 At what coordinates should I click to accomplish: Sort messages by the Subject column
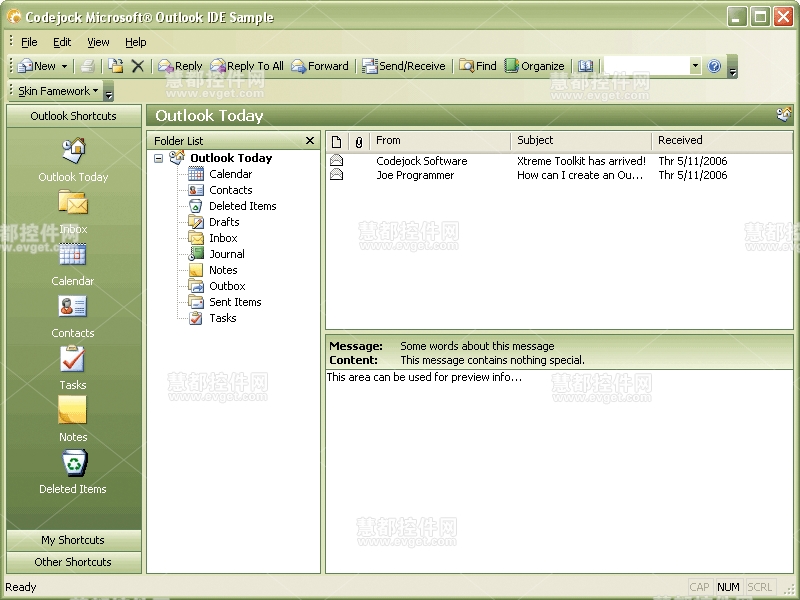(582, 141)
